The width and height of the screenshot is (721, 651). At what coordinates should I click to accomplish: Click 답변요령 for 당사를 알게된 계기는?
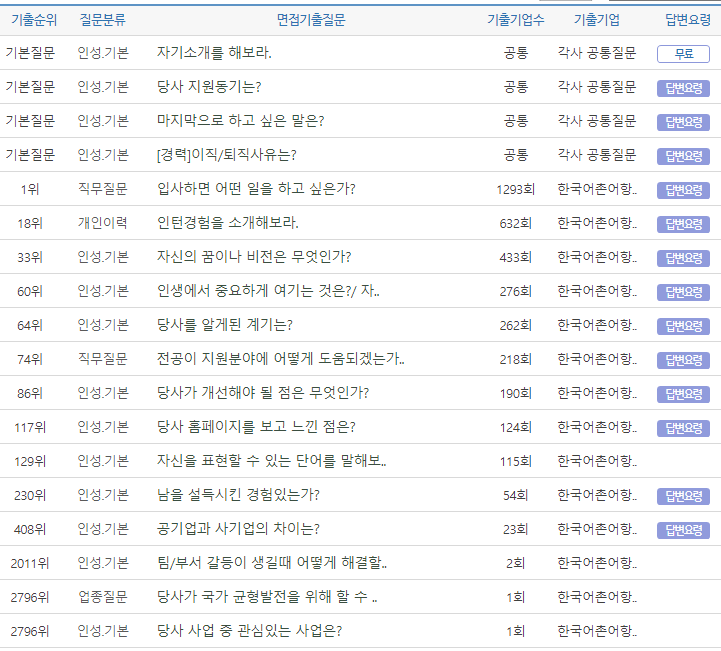pos(683,326)
